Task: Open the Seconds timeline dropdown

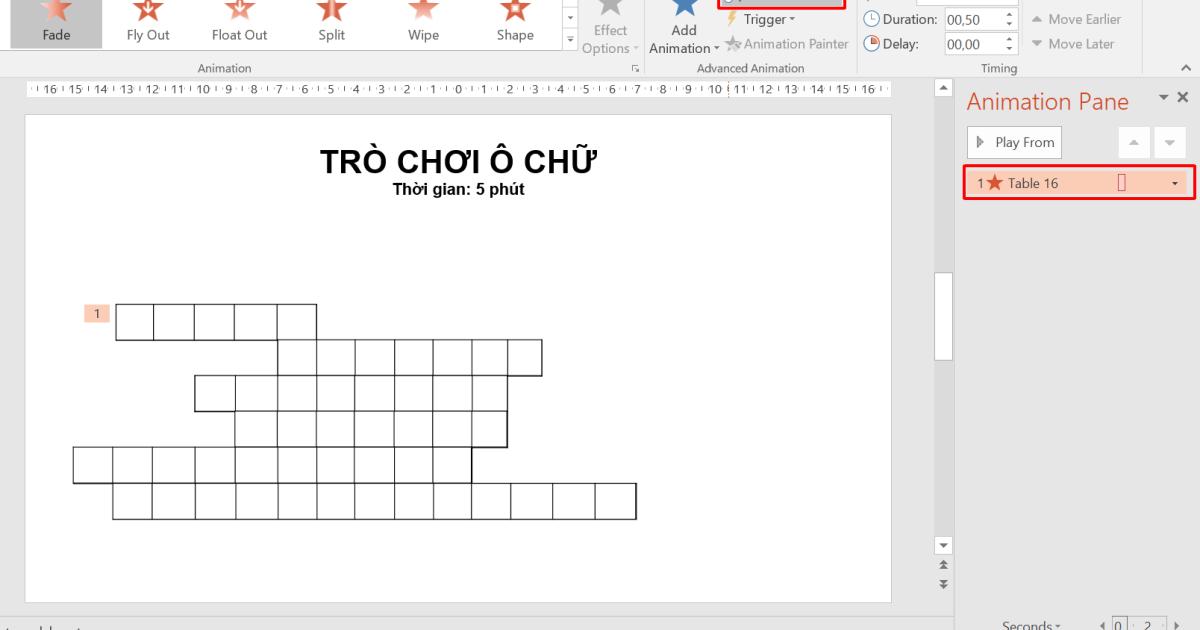Action: 1031,624
